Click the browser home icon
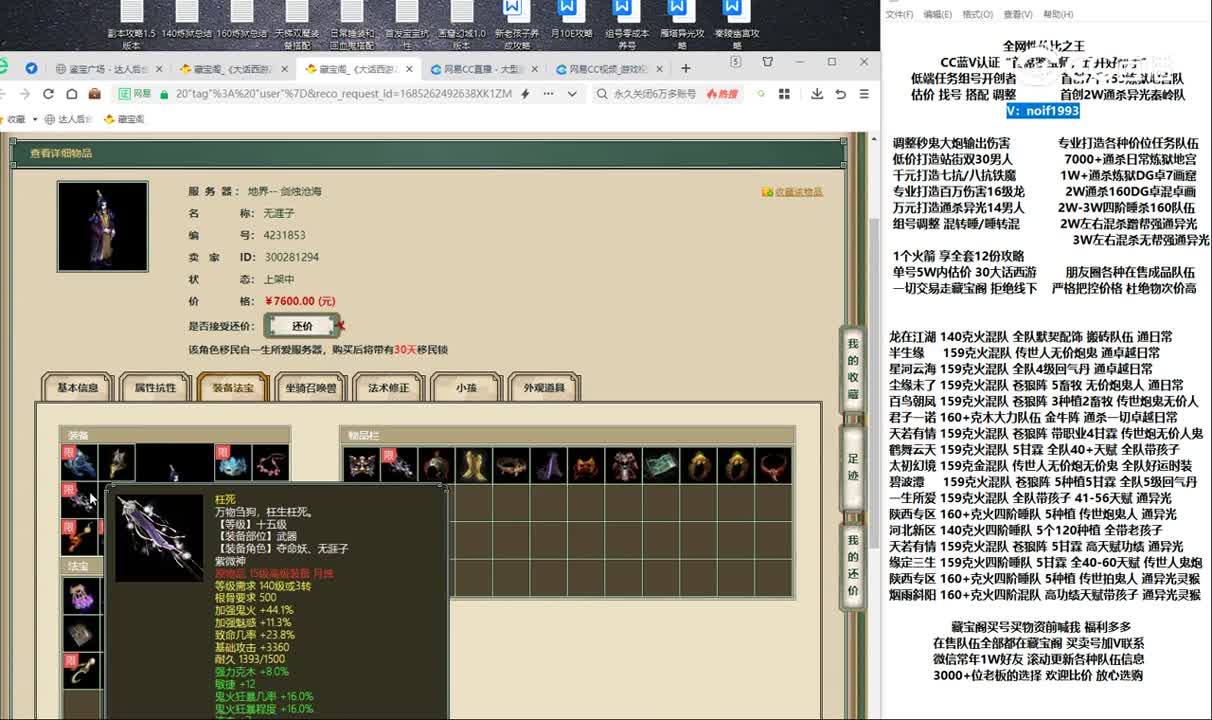Viewport: 1212px width, 720px height. (71, 94)
